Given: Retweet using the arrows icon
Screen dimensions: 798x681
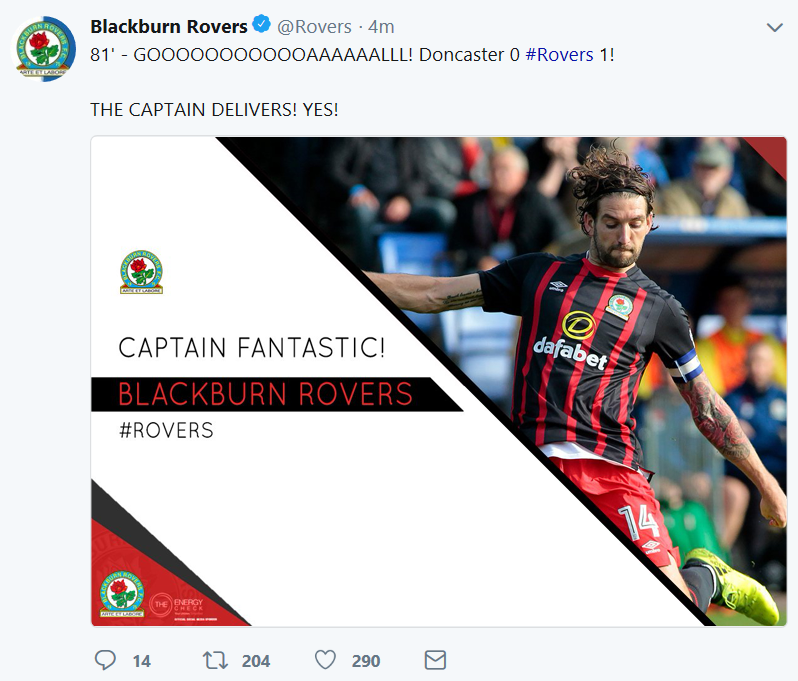Looking at the screenshot, I should coord(215,660).
